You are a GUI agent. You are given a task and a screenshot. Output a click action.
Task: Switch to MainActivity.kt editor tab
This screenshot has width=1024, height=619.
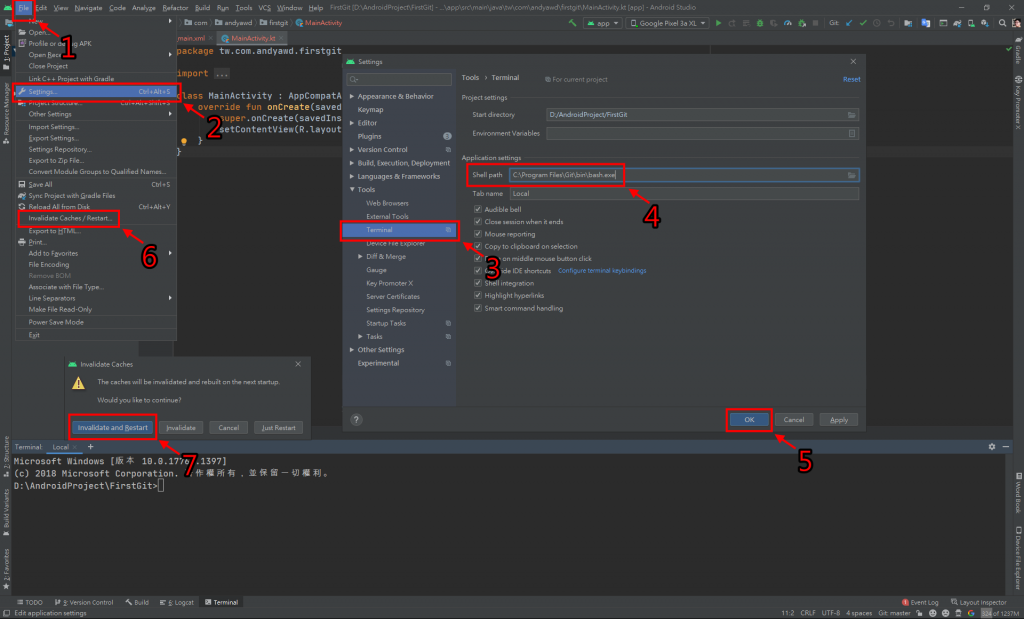[x=253, y=39]
